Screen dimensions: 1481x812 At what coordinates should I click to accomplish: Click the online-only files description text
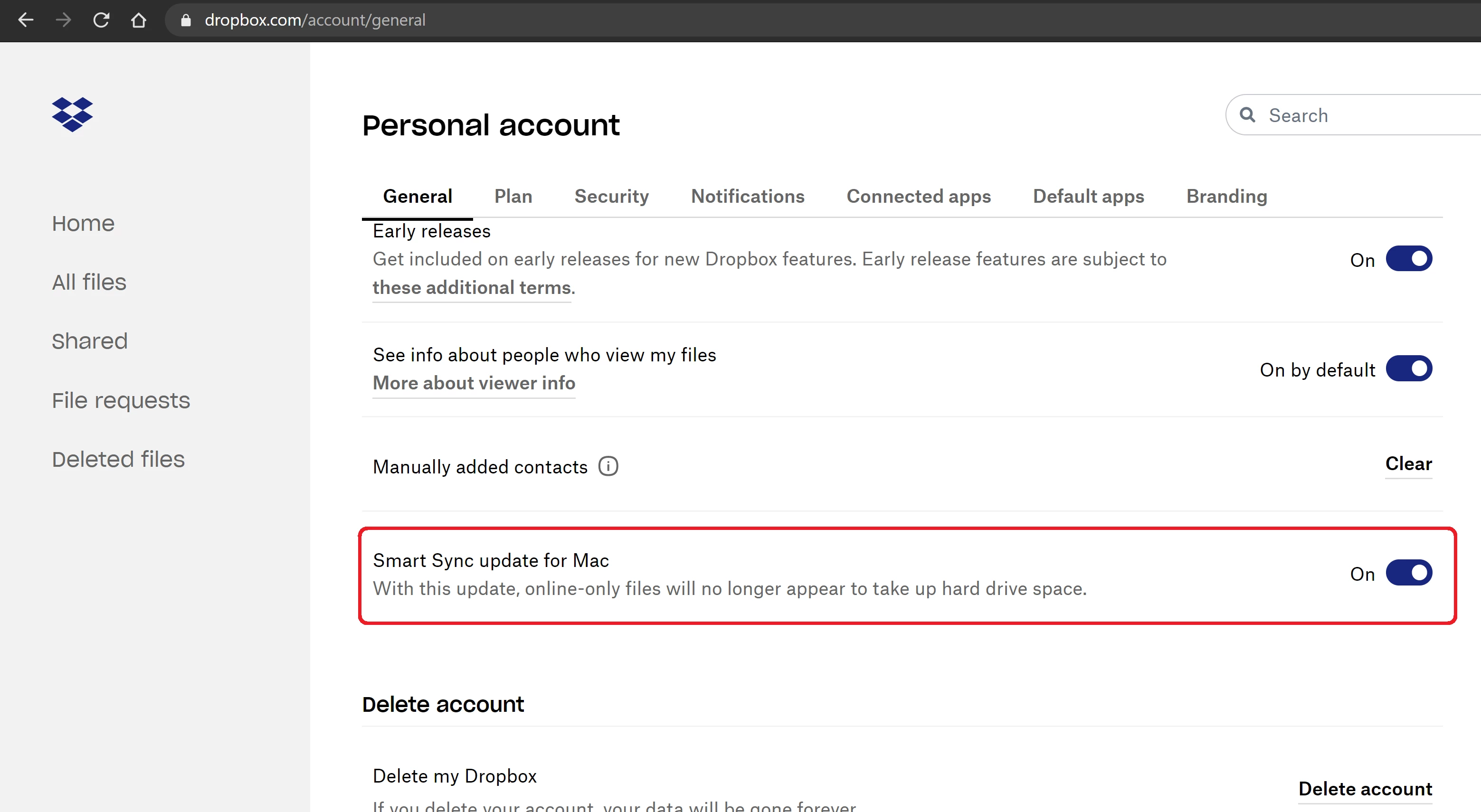click(730, 588)
